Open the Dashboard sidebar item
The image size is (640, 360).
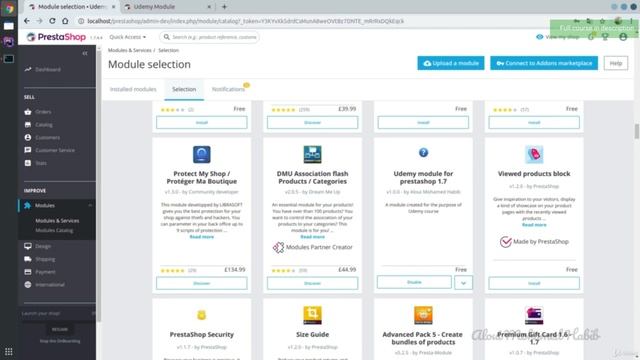48,69
